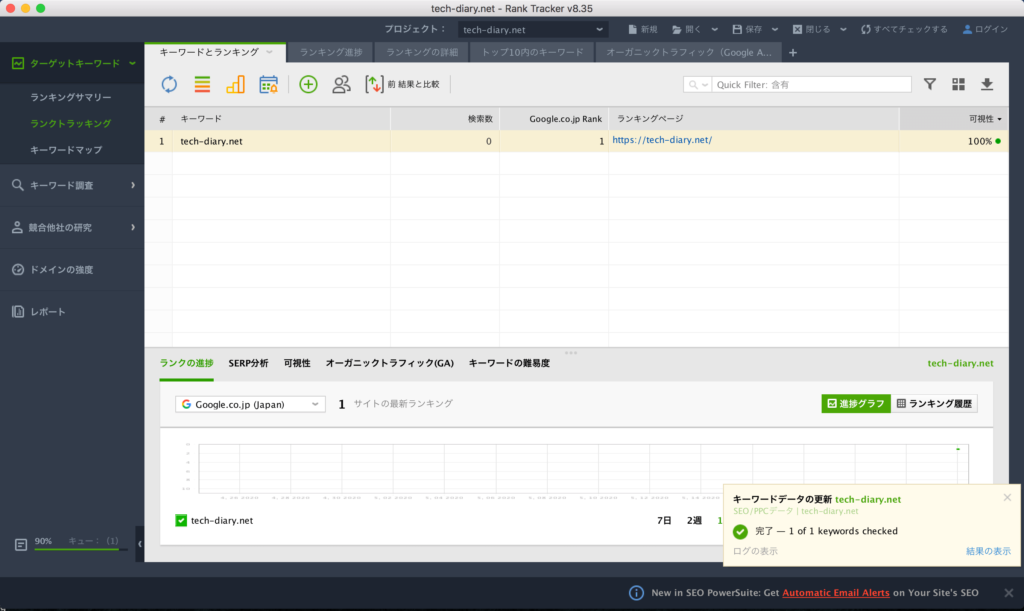The image size is (1024, 611).
Task: Expand the 競合他社の研究 sidebar section
Action: [x=133, y=227]
